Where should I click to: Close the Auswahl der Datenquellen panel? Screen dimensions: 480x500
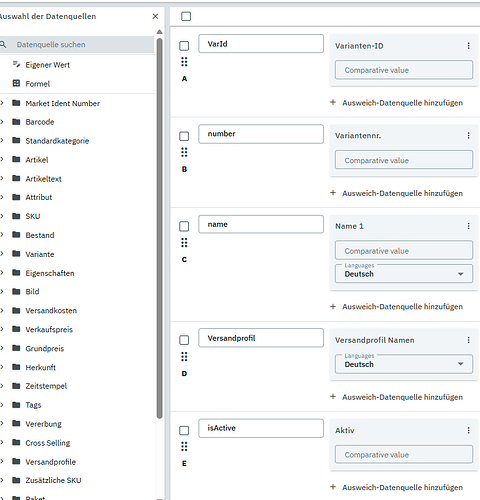[155, 16]
